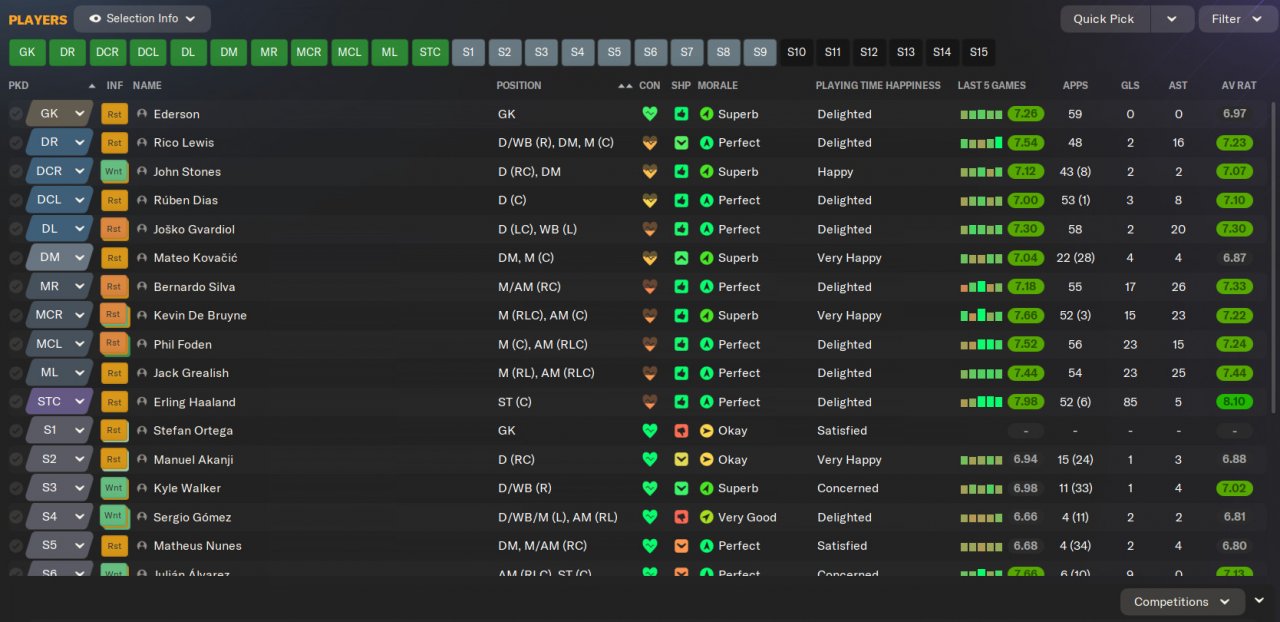The height and width of the screenshot is (622, 1280).
Task: Toggle the selection check for John Stones
Action: 16,171
